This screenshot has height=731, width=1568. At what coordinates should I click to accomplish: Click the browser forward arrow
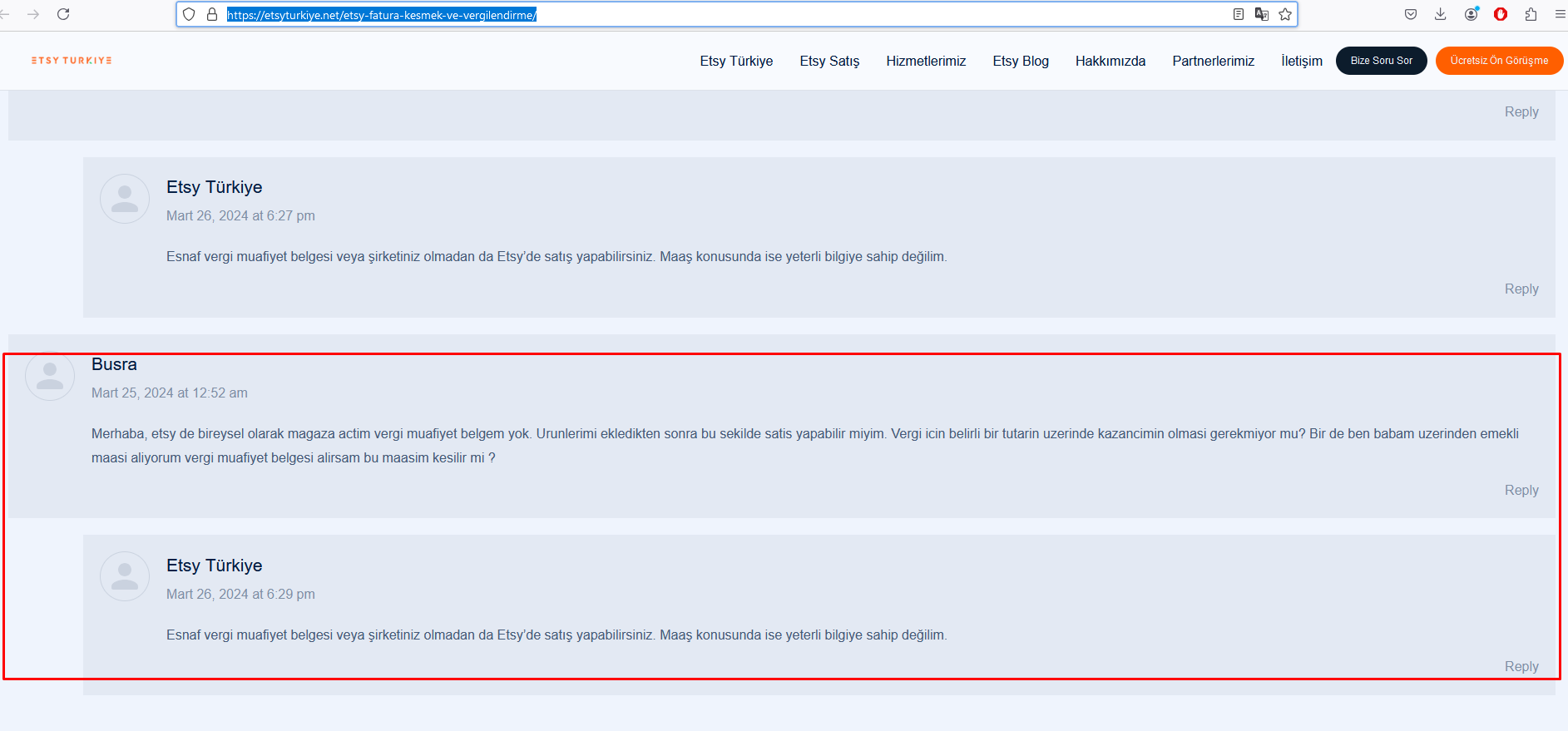click(33, 14)
